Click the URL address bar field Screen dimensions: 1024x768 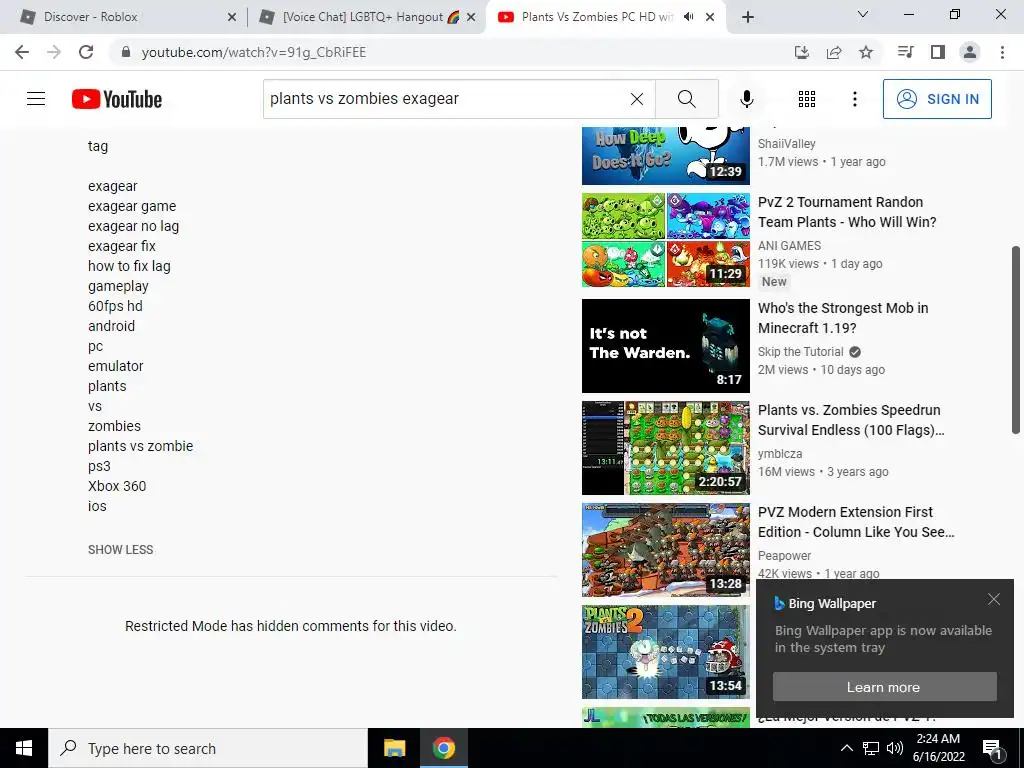tap(451, 52)
